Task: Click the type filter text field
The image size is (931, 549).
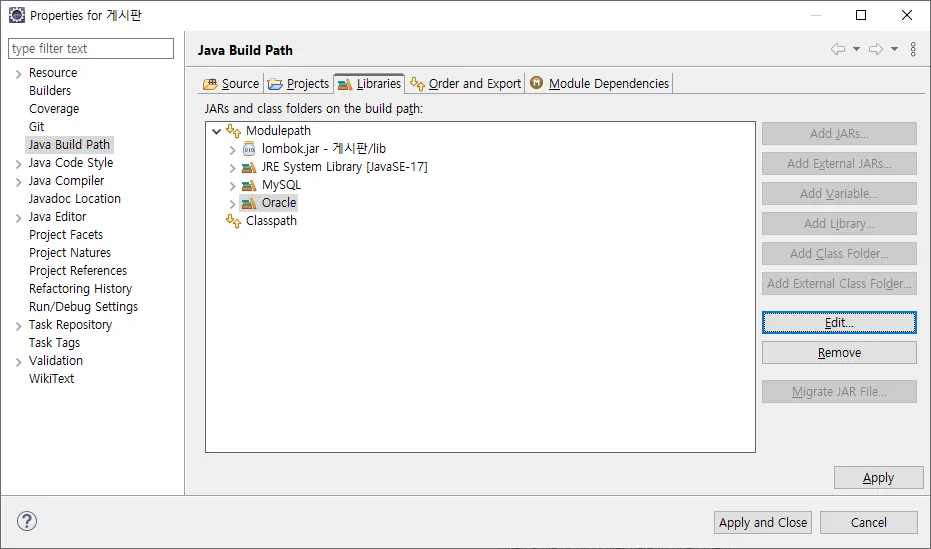Action: (x=90, y=48)
